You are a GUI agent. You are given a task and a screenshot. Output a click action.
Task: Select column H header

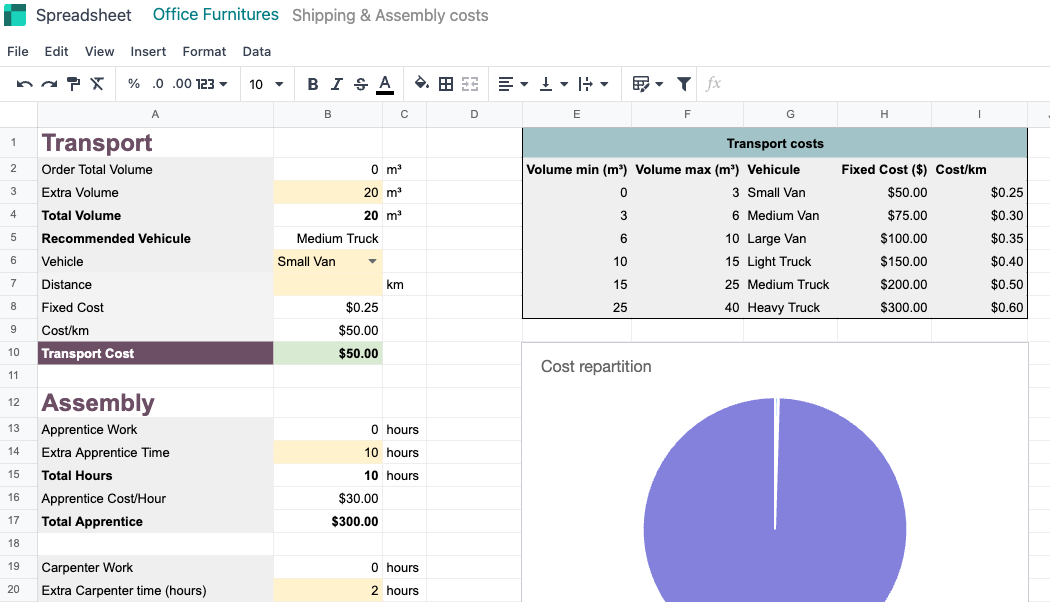(x=884, y=115)
